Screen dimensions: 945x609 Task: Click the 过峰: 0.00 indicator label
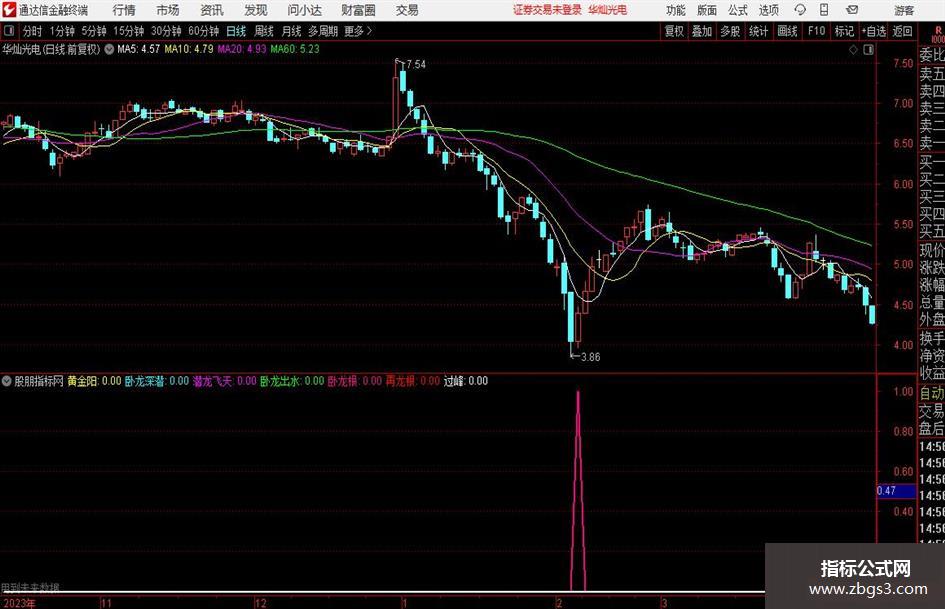[466, 380]
